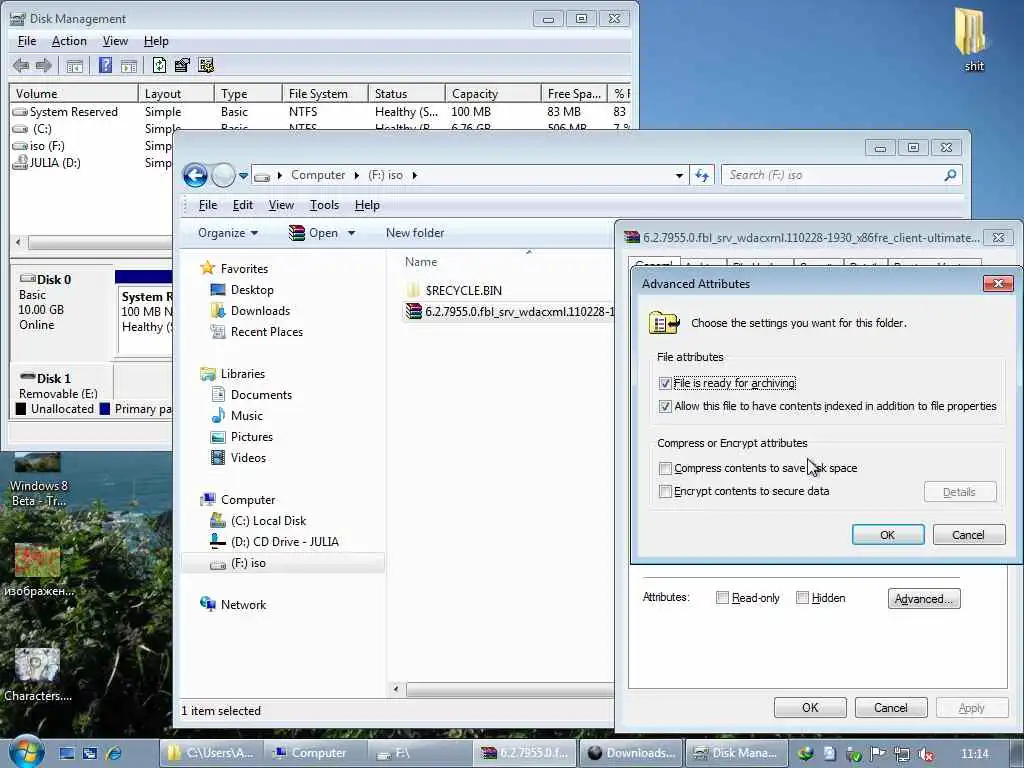Click Show Desktop quick launch icon
Viewport: 1024px width, 768px height.
(67, 753)
